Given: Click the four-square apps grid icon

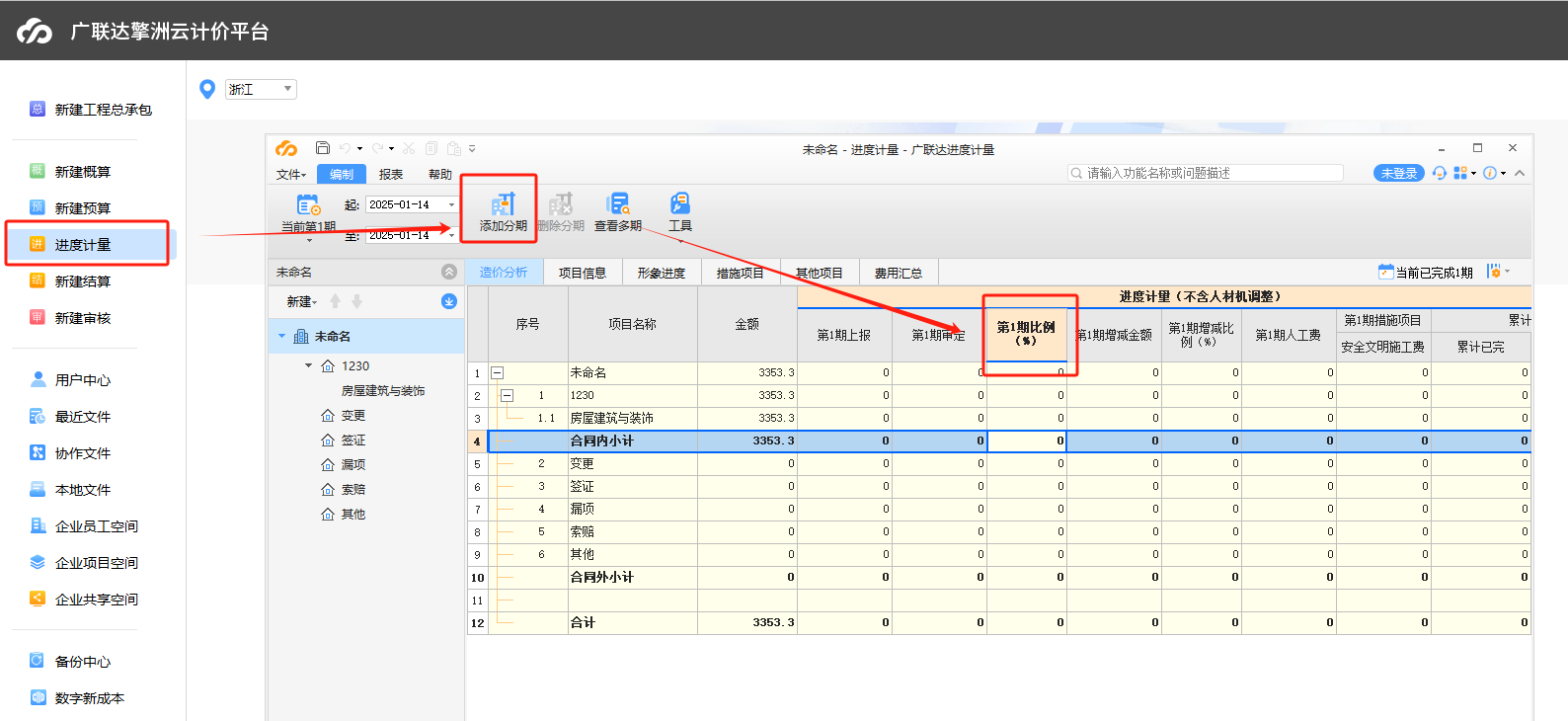Looking at the screenshot, I should pyautogui.click(x=1460, y=173).
